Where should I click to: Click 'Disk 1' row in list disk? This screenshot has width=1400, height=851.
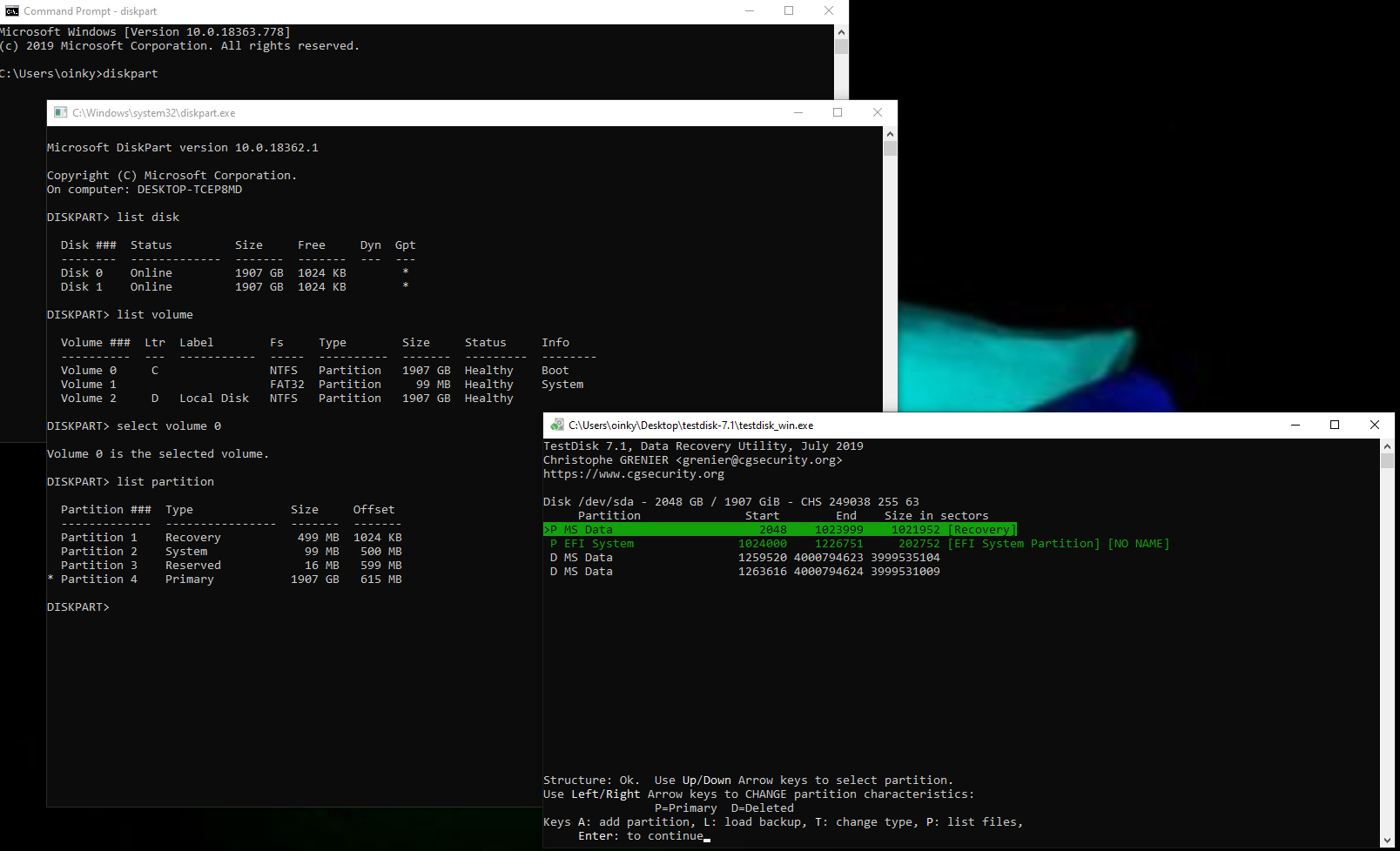click(235, 287)
